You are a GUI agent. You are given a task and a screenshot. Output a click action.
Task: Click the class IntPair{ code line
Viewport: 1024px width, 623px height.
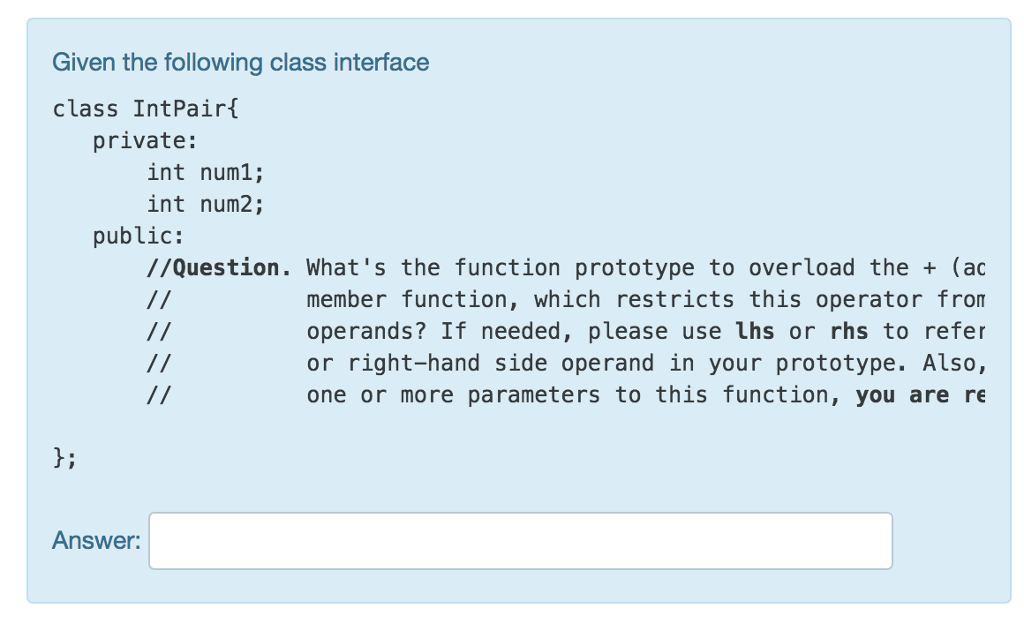click(147, 108)
